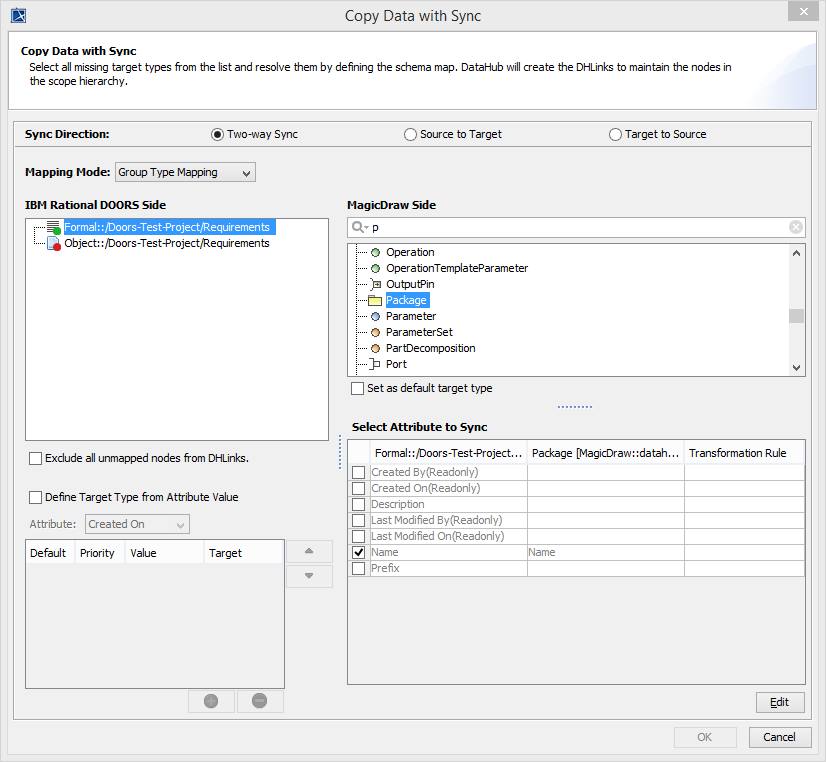Open the Mapping Mode dropdown
This screenshot has height=762, width=826.
point(186,172)
